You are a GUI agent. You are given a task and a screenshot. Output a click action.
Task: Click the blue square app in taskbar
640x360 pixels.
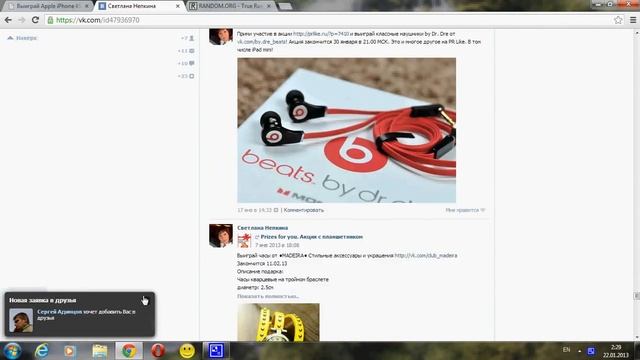pos(216,351)
